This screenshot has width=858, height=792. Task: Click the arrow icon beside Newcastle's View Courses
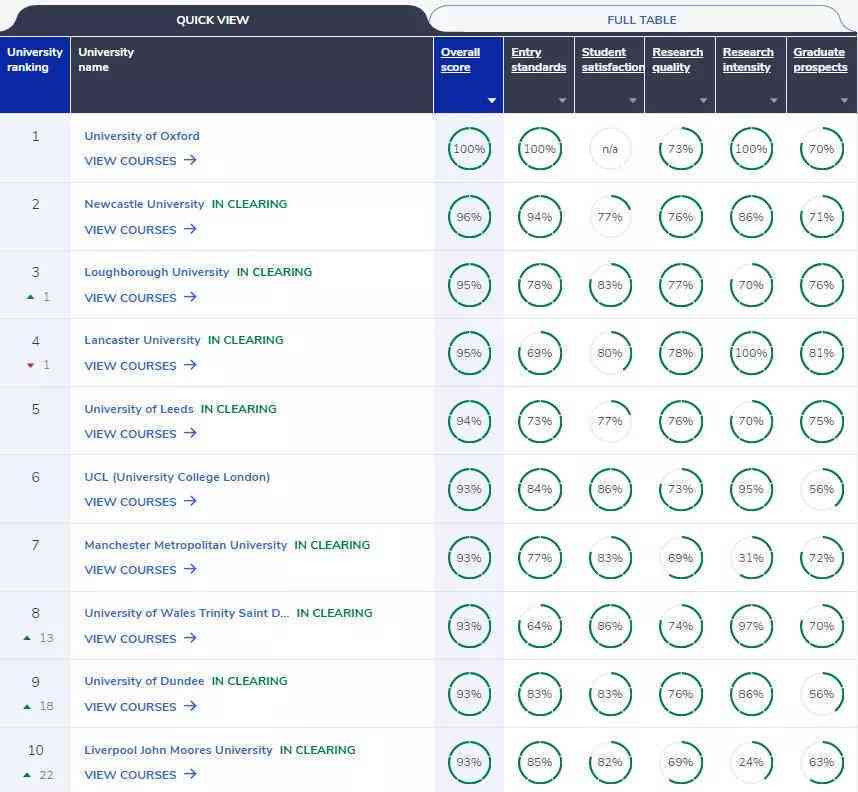tap(190, 229)
